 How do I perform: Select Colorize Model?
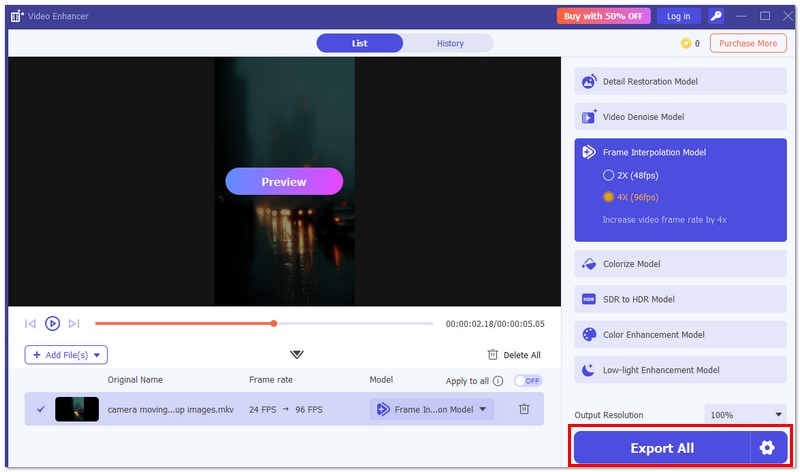(680, 264)
